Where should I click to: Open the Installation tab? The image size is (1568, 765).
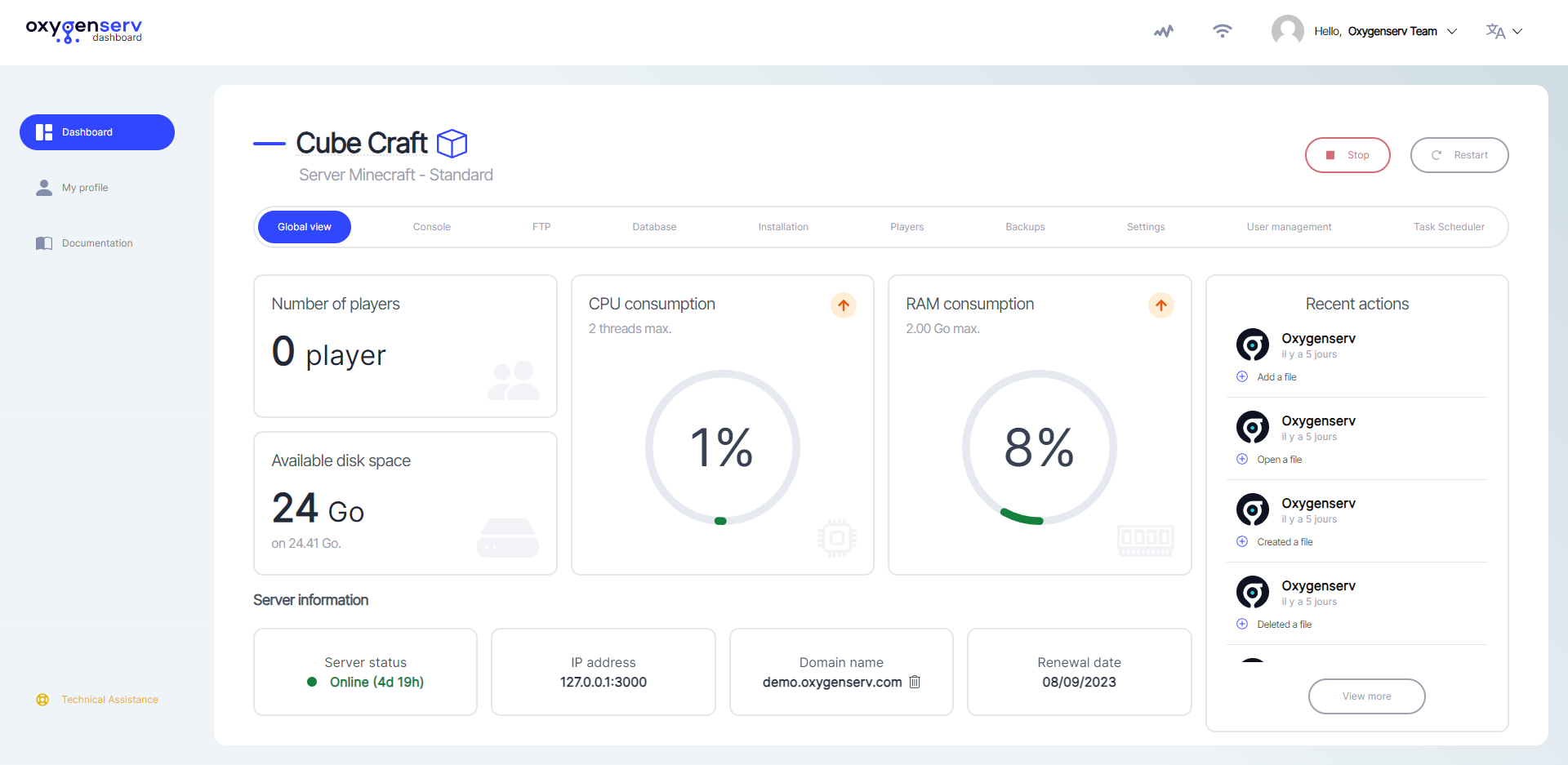pyautogui.click(x=783, y=227)
